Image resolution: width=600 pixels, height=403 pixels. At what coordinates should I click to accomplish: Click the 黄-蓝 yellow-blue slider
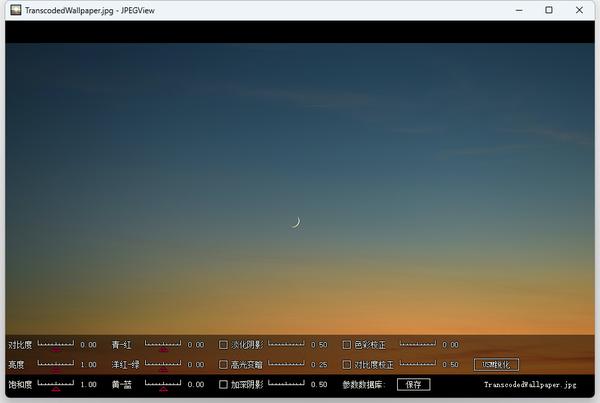coord(163,384)
